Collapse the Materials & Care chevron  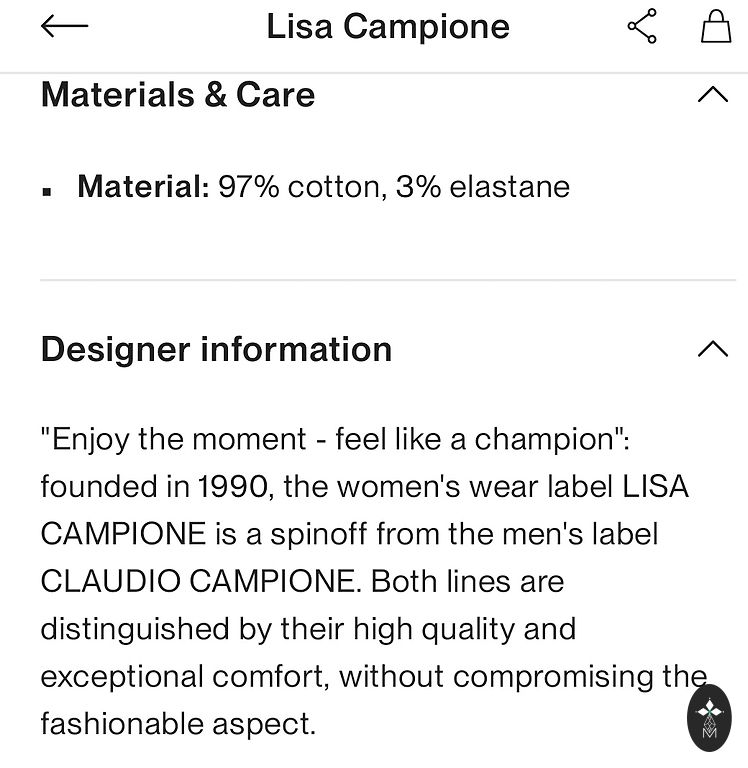pyautogui.click(x=712, y=95)
